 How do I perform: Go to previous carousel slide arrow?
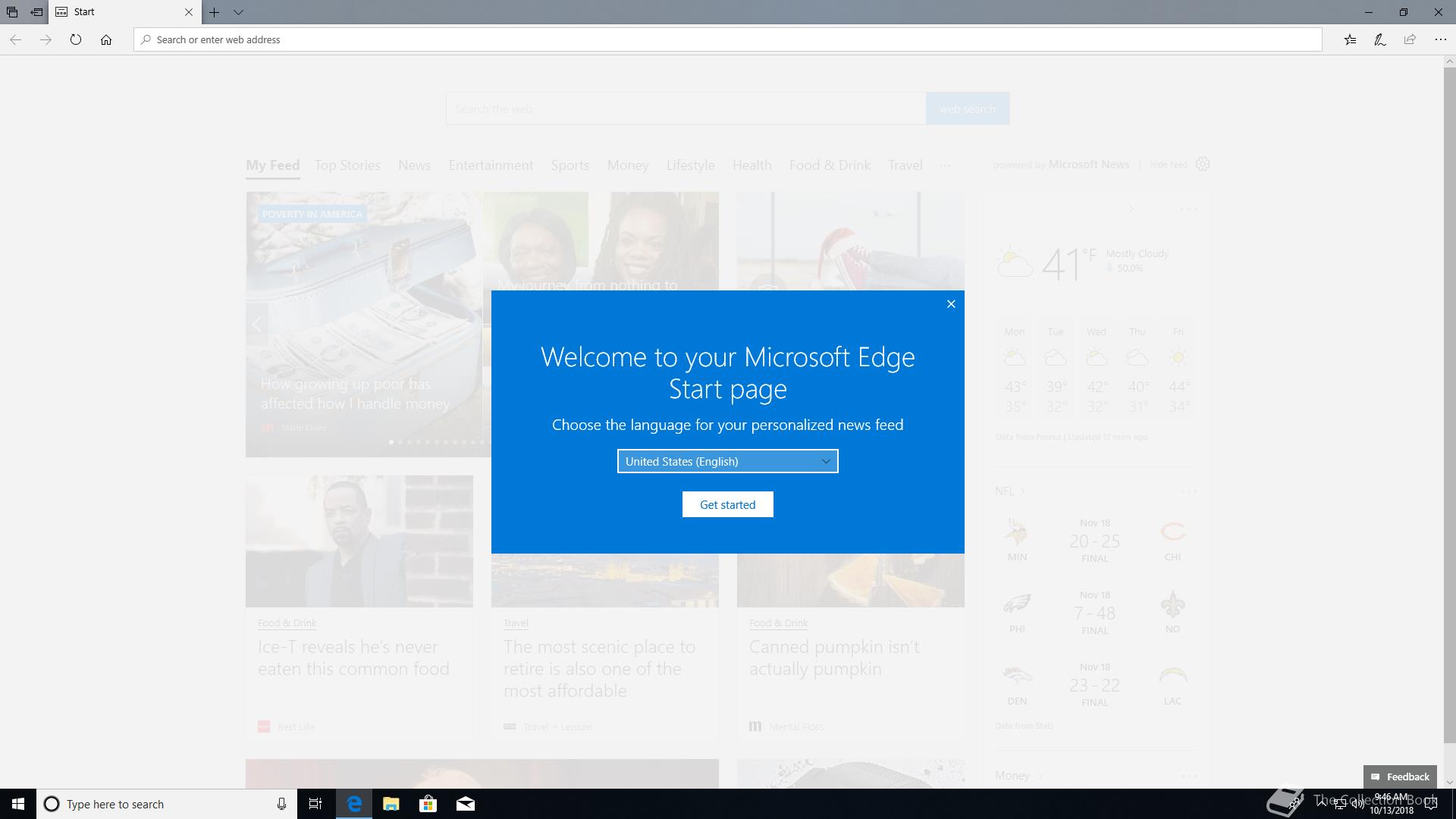(256, 325)
